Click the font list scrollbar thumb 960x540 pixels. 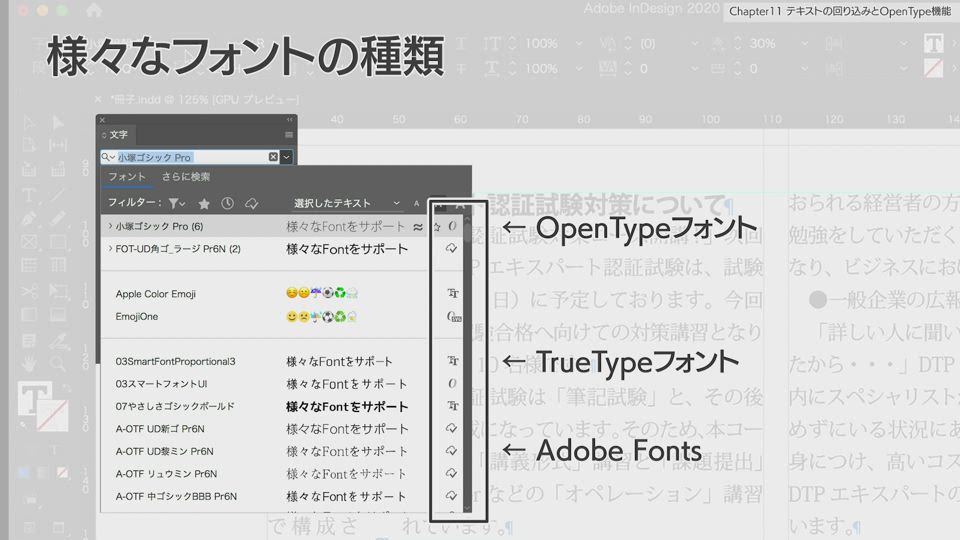point(467,233)
